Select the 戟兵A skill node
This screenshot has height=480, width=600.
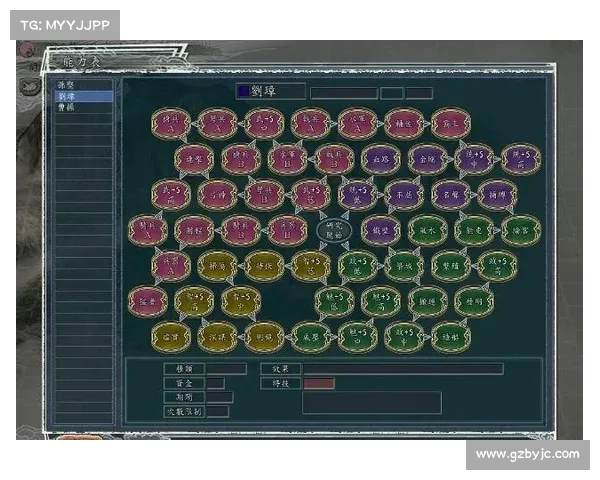click(x=311, y=124)
